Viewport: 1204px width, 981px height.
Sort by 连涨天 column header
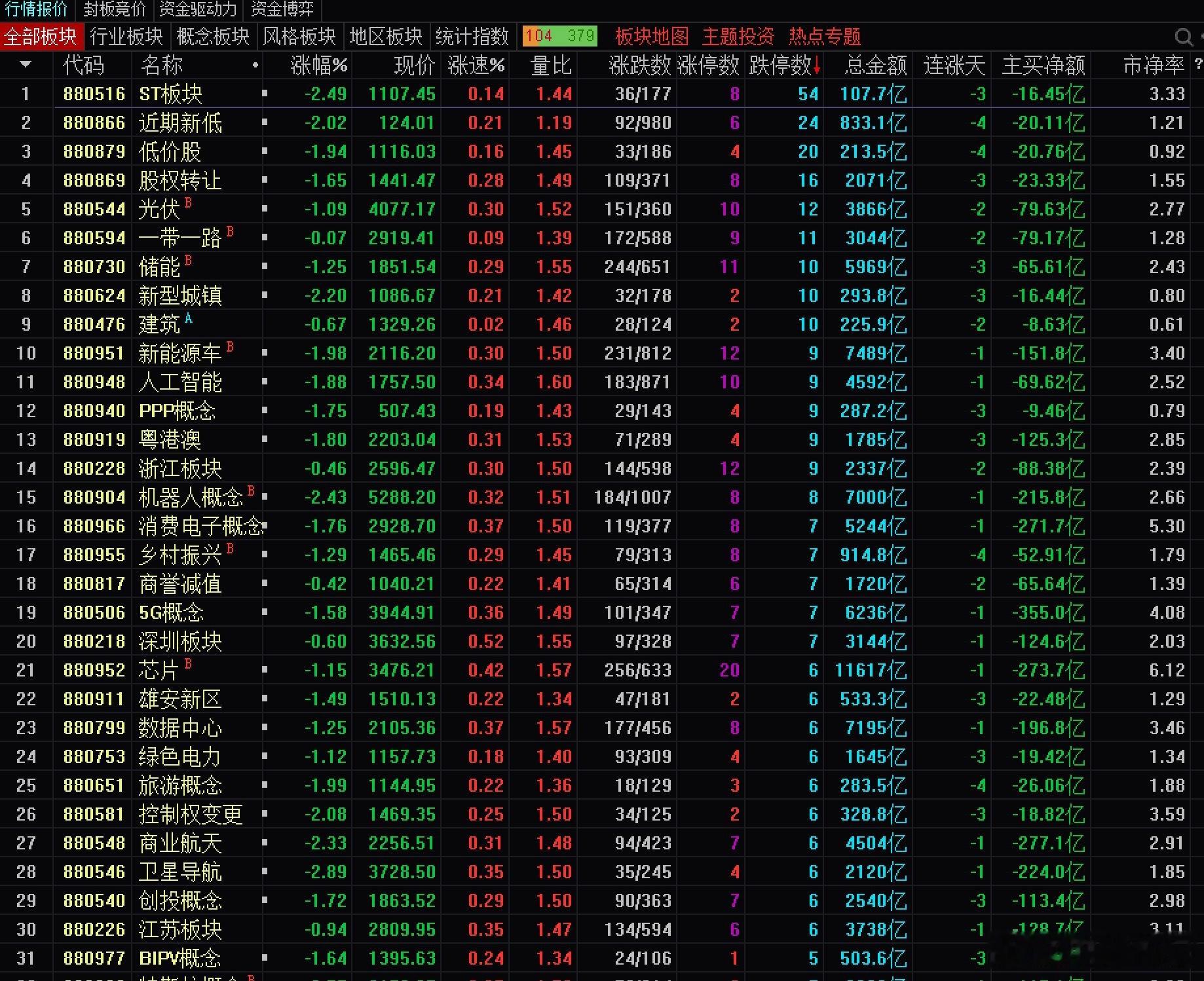(954, 65)
